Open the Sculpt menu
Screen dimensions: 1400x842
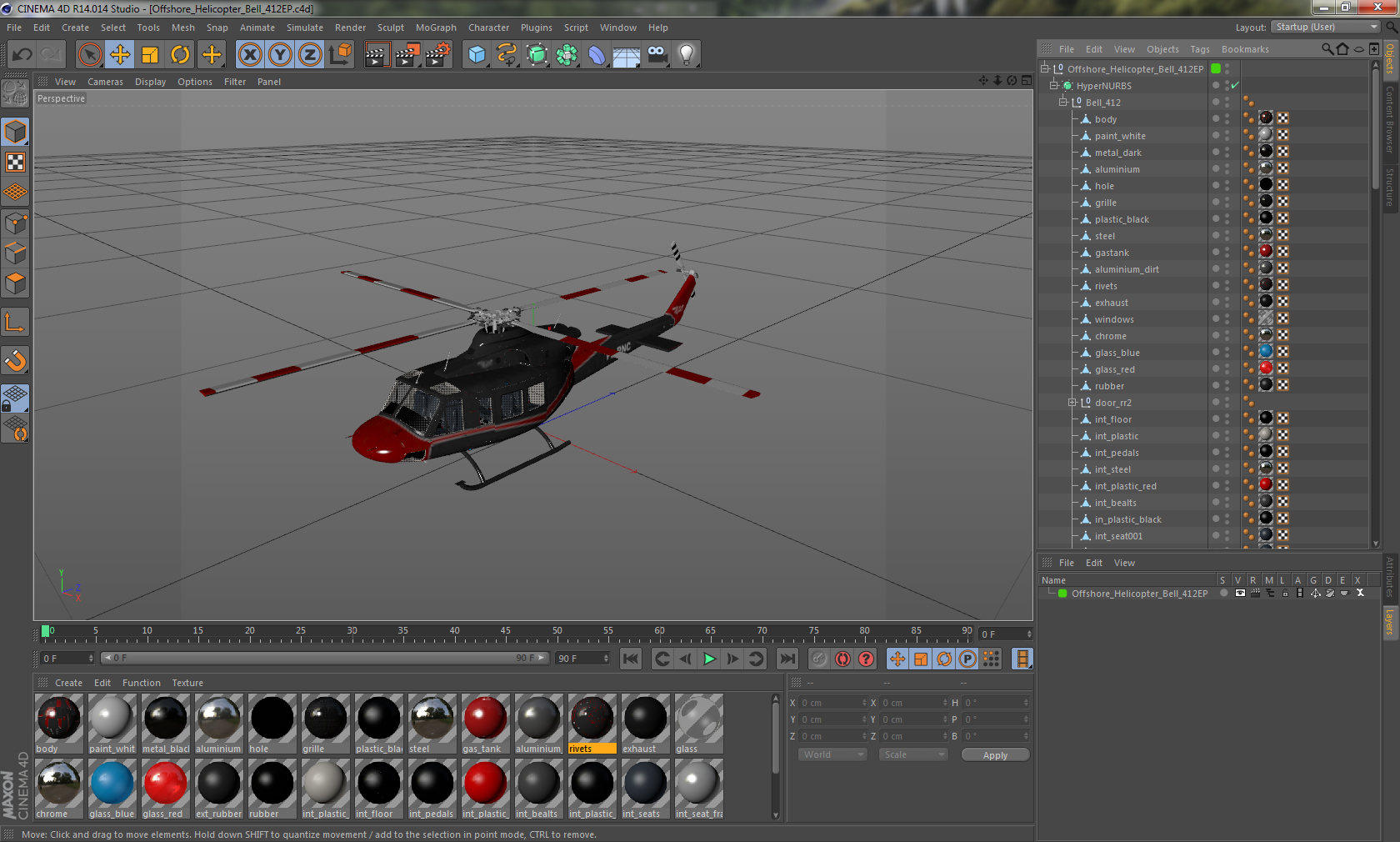[x=390, y=28]
